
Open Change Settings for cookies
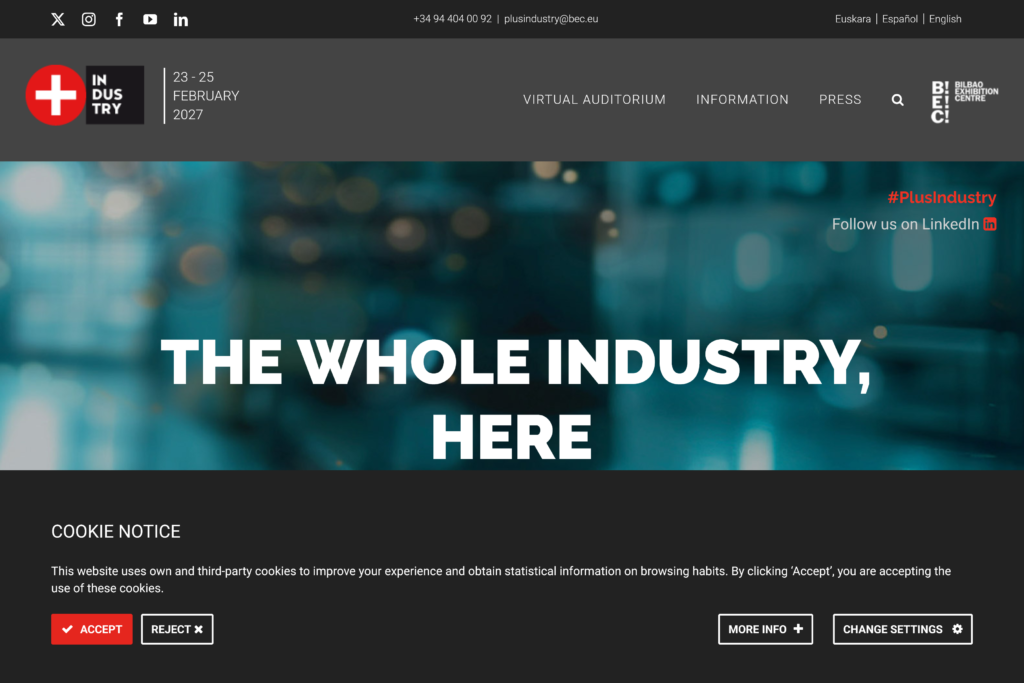click(x=902, y=629)
